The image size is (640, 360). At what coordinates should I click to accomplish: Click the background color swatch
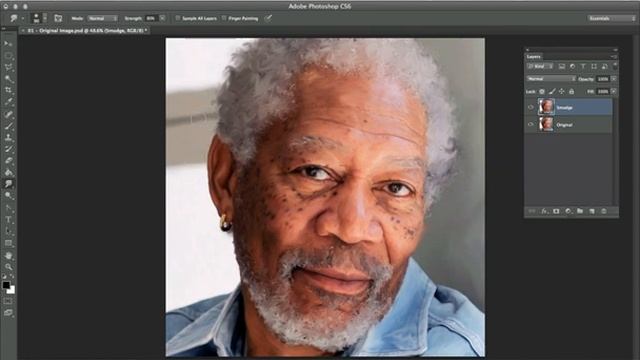(x=12, y=290)
